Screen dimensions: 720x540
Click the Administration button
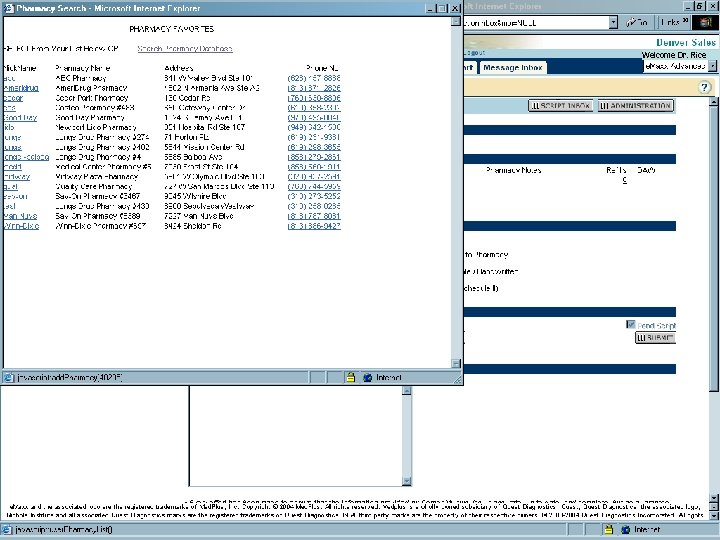click(x=636, y=106)
